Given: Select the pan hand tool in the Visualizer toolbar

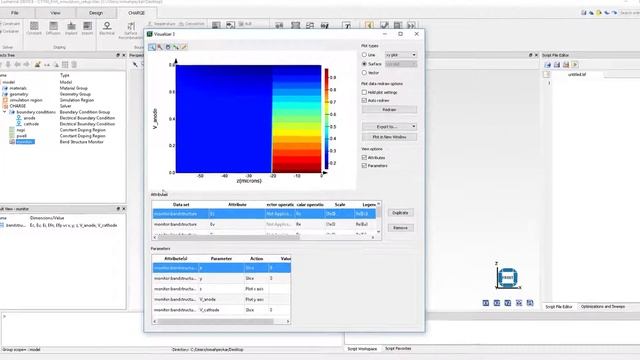Looking at the screenshot, I should tap(168, 47).
